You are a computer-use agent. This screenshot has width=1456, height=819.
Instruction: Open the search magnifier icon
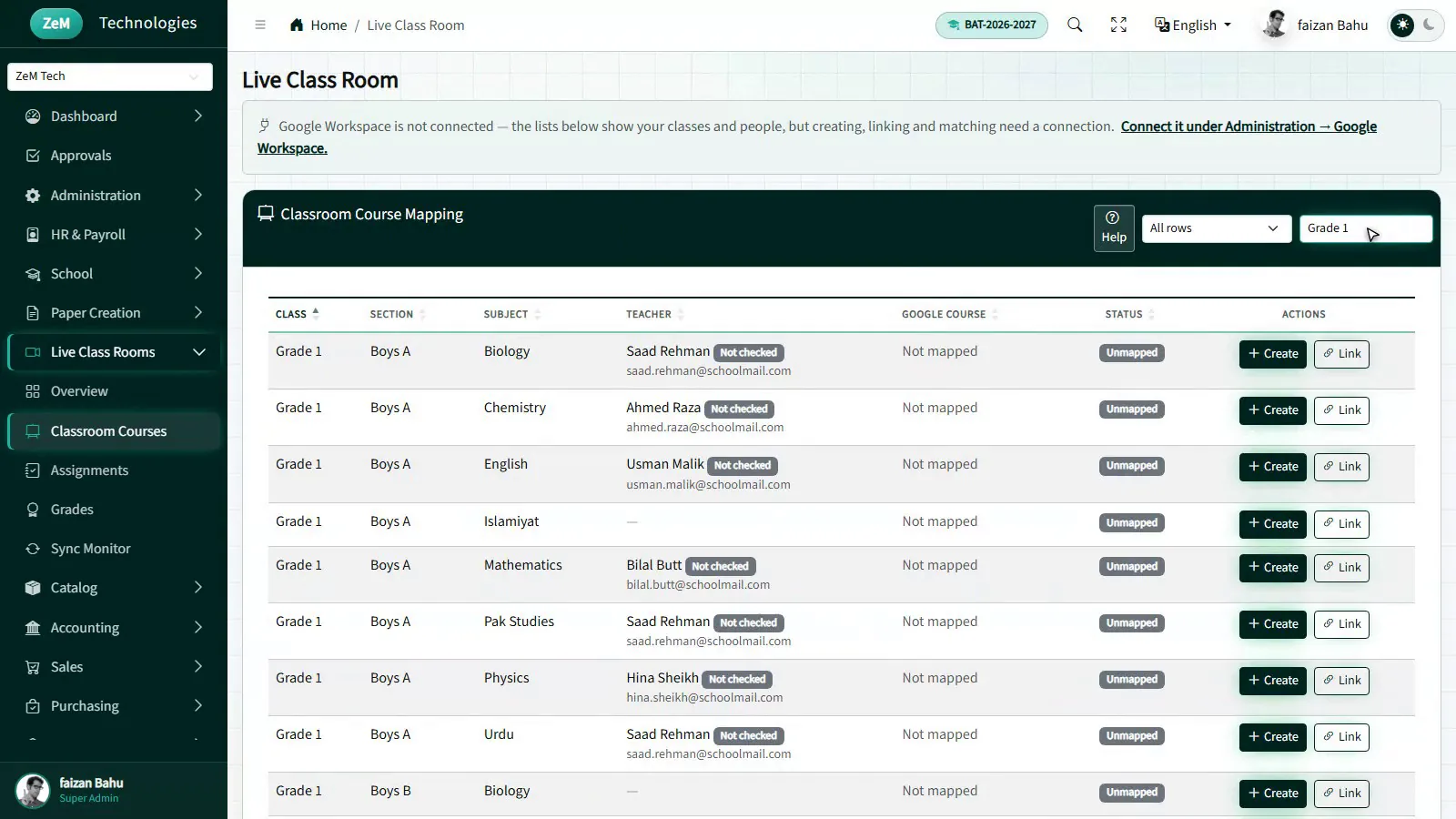point(1075,25)
